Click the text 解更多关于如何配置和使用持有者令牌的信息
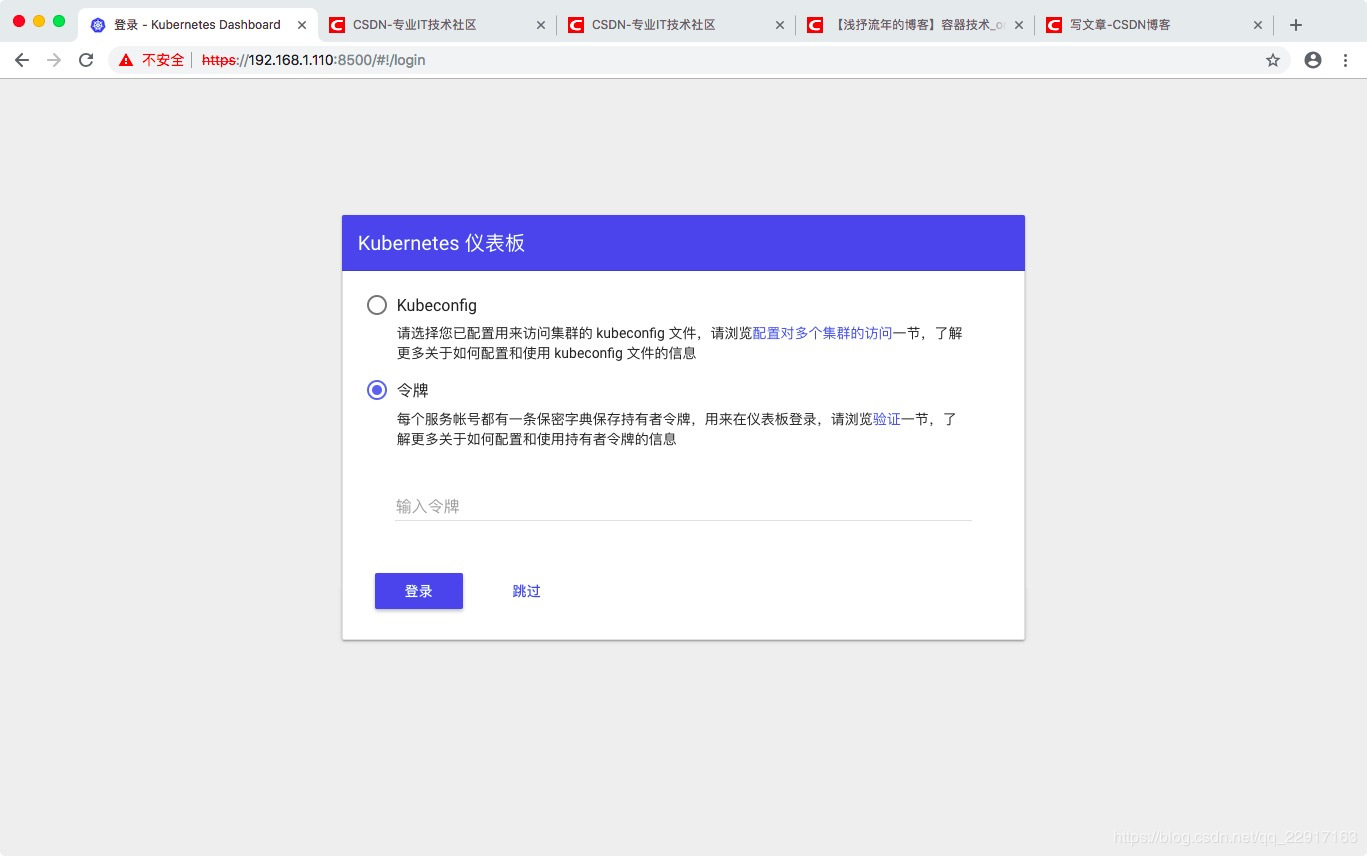Viewport: 1367px width, 856px height. (x=537, y=438)
